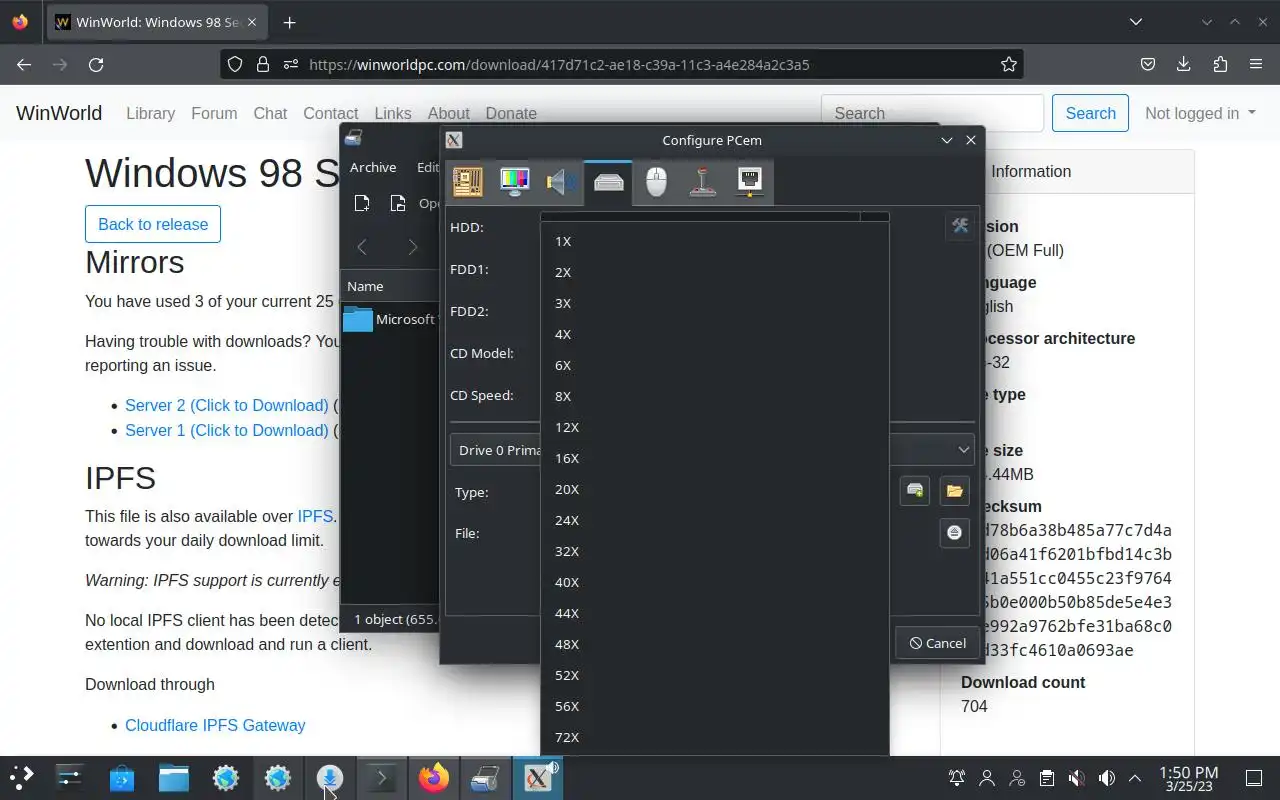Click Cancel in Configure PCem
The width and height of the screenshot is (1280, 800).
937,643
